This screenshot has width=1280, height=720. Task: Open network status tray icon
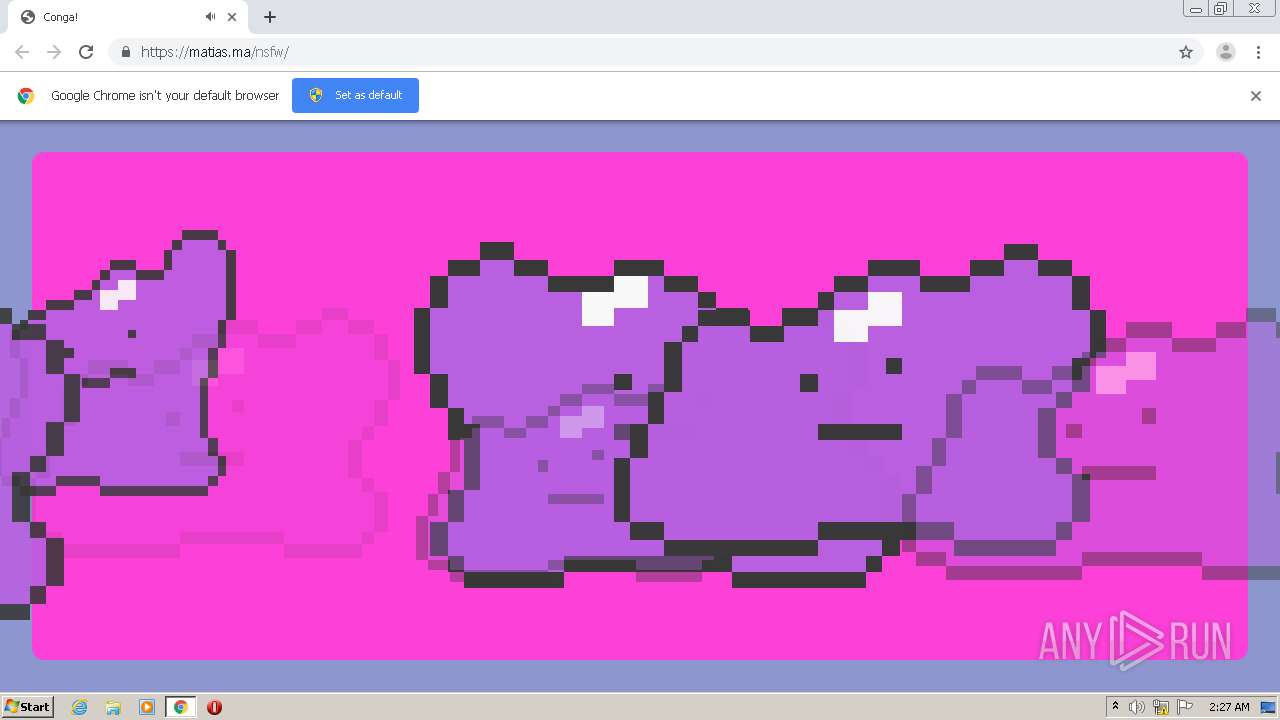(x=1161, y=707)
